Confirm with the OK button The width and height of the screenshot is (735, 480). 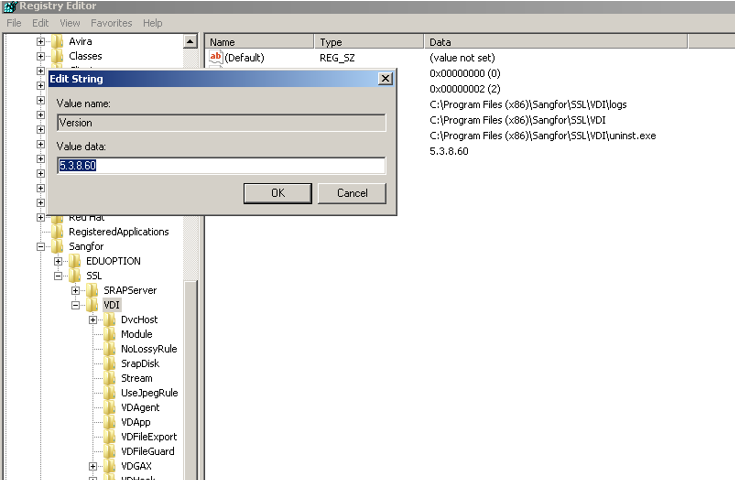278,193
